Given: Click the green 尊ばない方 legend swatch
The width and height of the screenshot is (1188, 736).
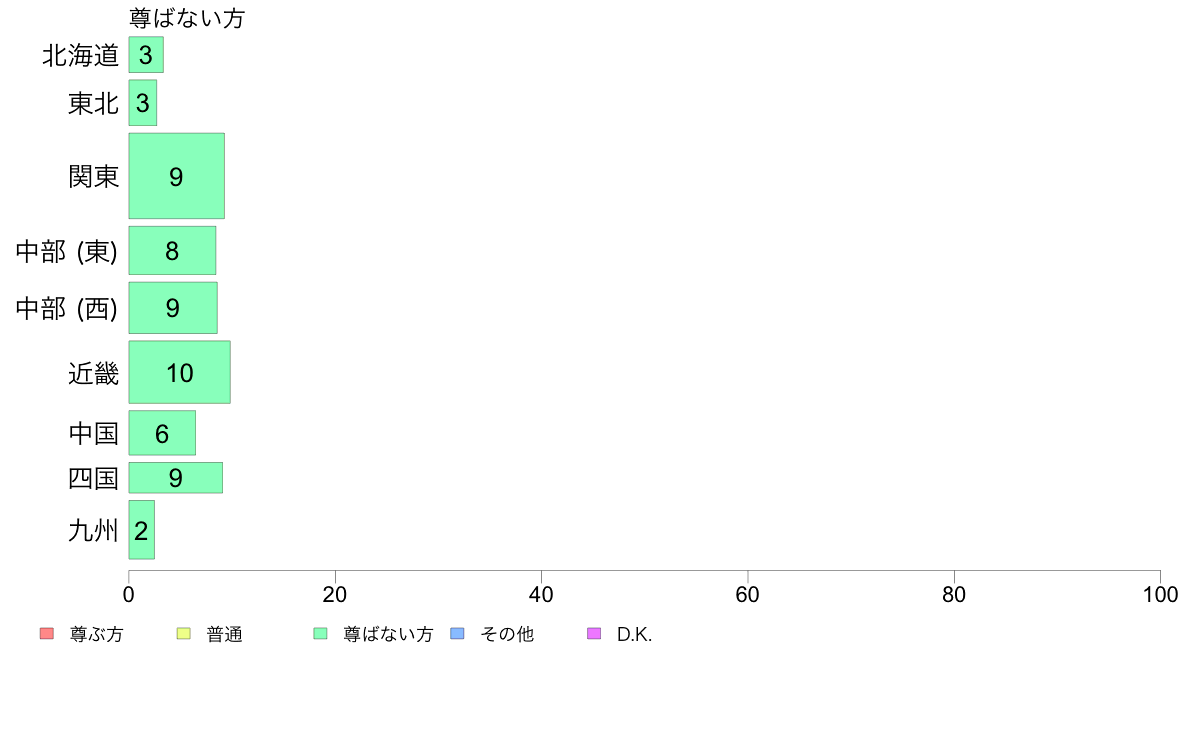Looking at the screenshot, I should (320, 634).
